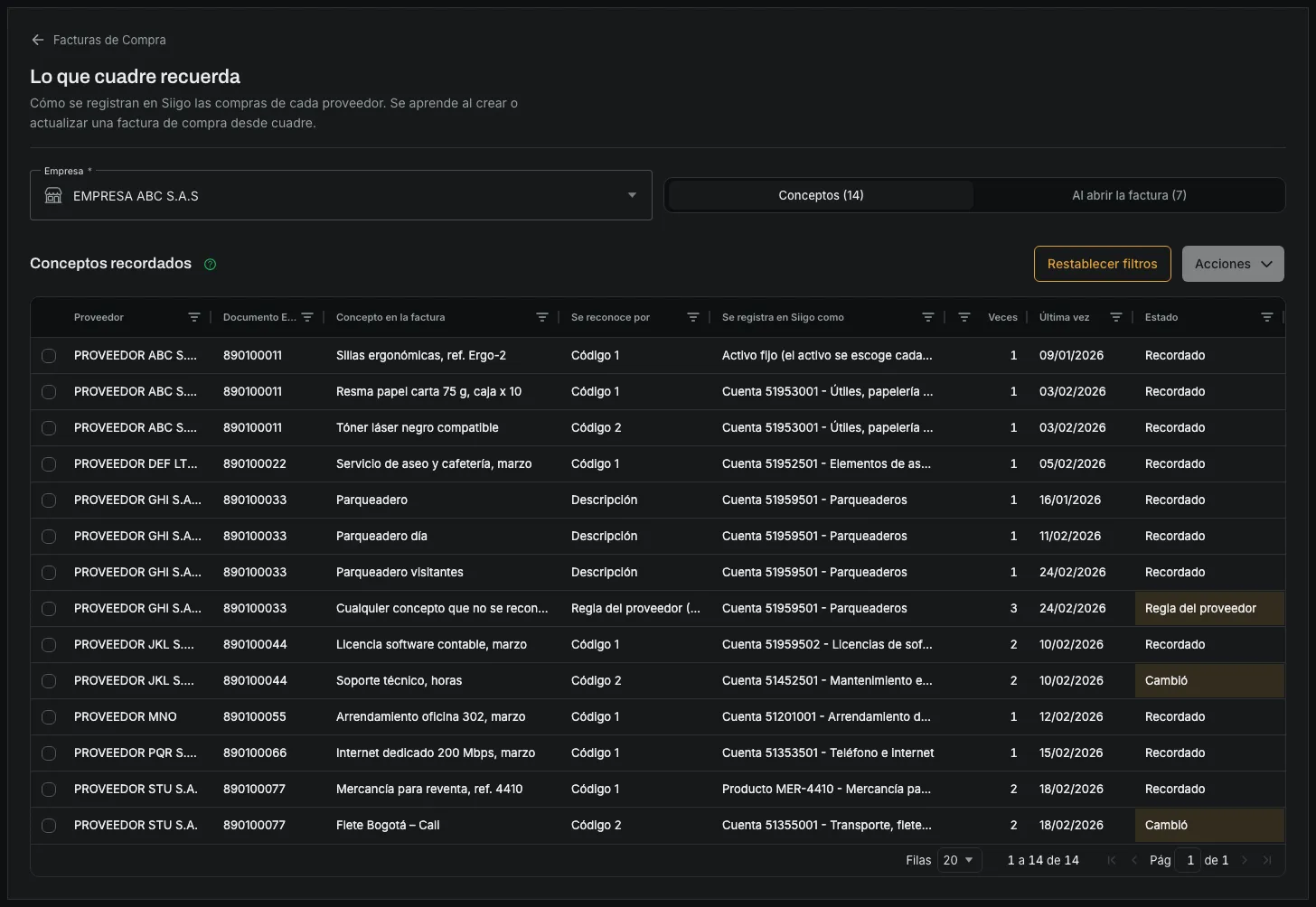Open the filter for Se reconoce por
Viewport: 1316px width, 907px height.
(x=693, y=317)
